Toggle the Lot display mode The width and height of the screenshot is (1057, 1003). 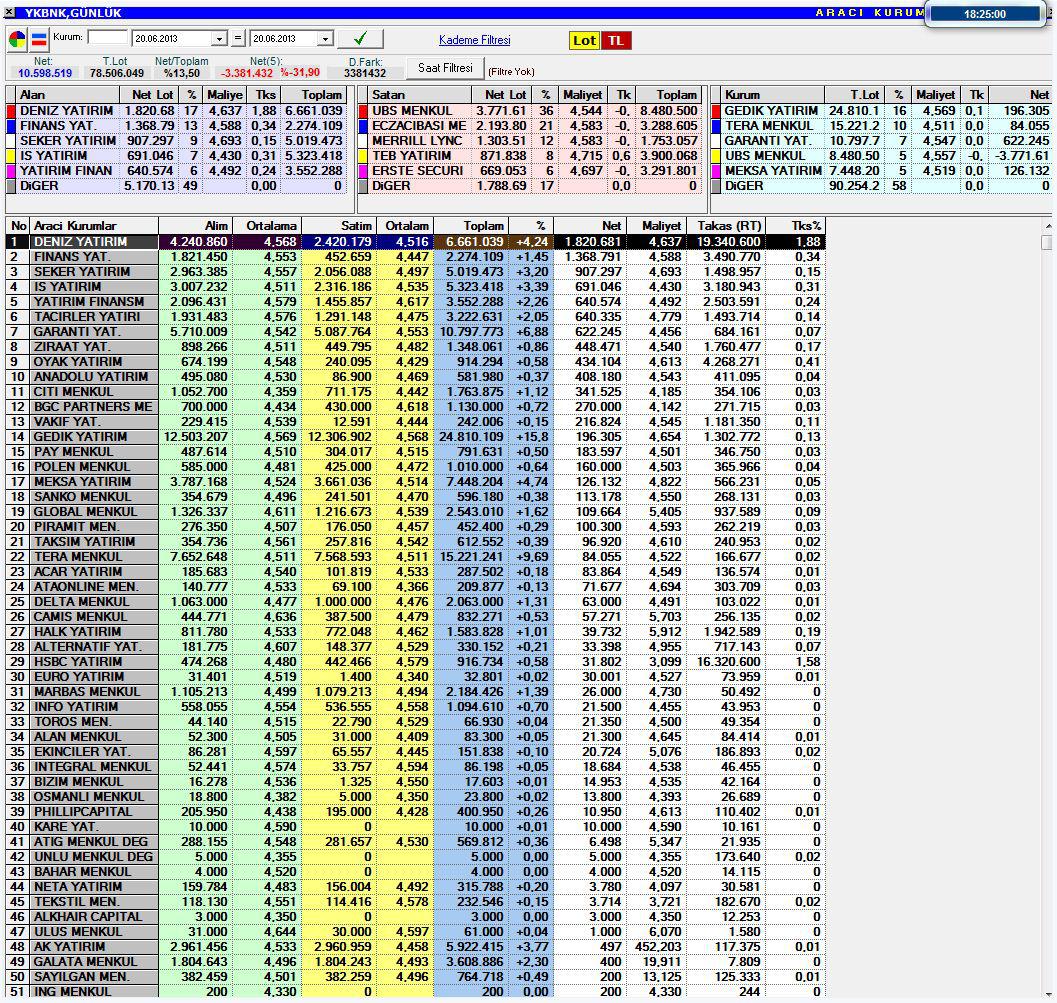point(584,40)
